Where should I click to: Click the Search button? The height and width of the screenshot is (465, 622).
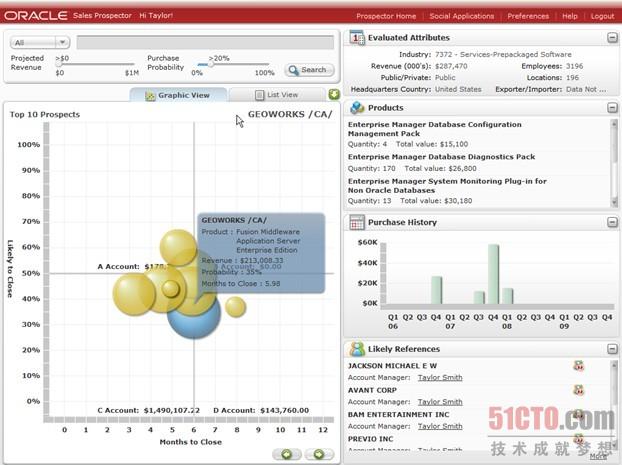point(309,70)
